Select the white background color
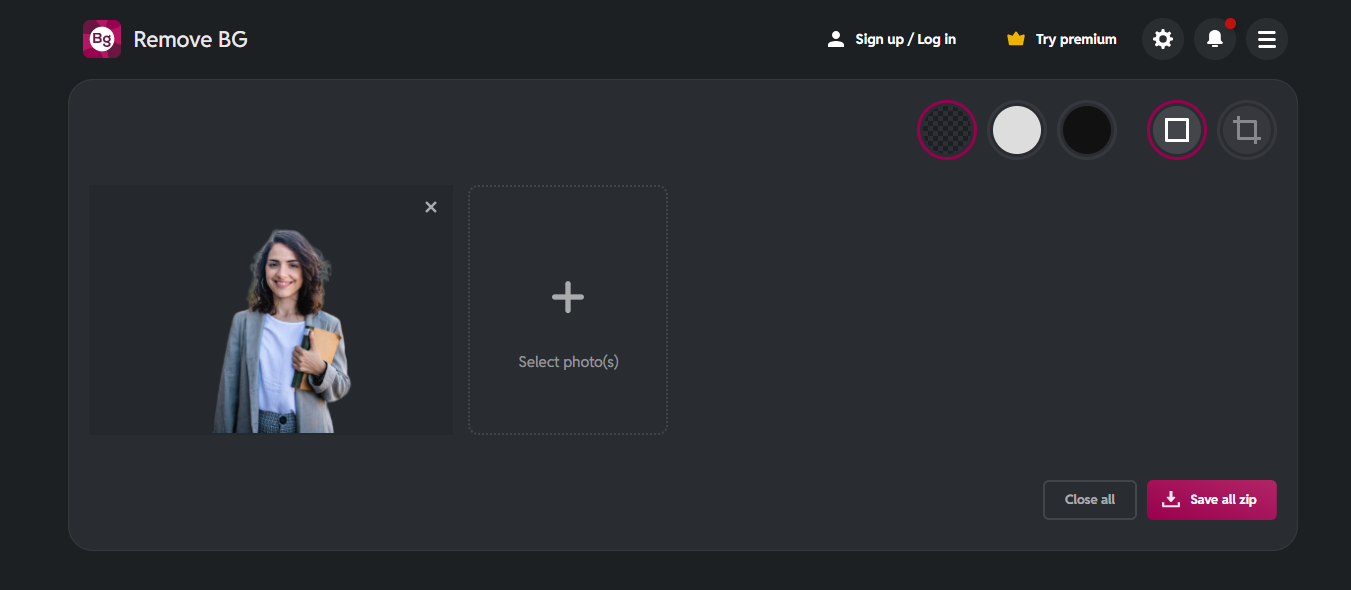This screenshot has width=1351, height=590. pyautogui.click(x=1016, y=130)
